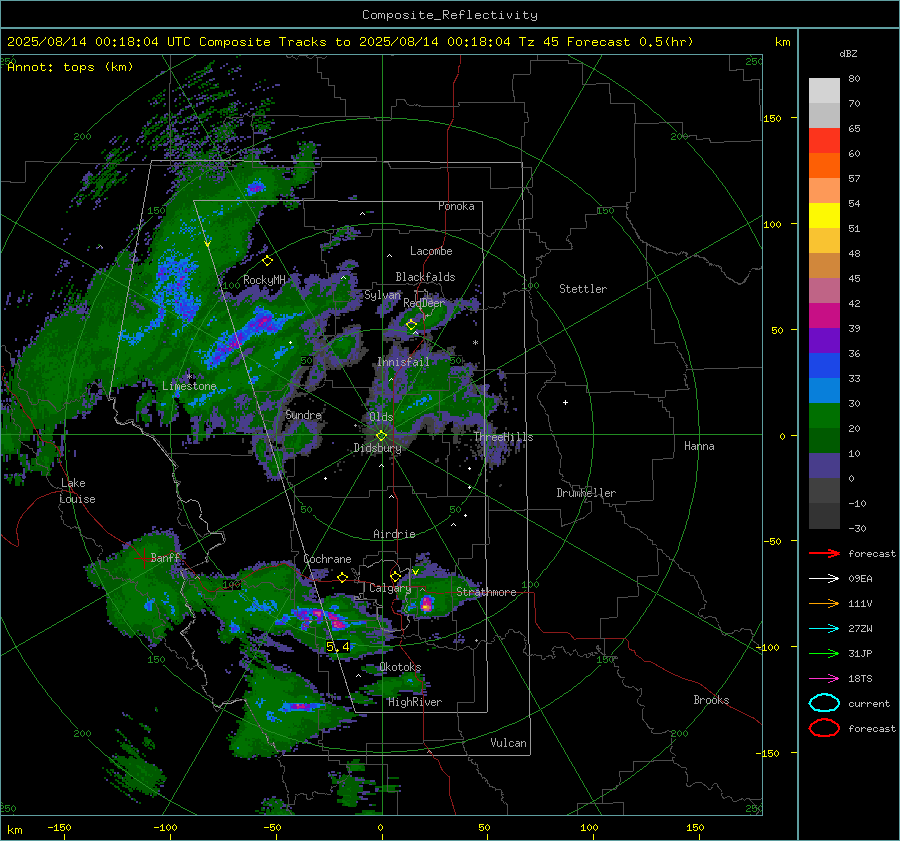Click the Ponoka city label
The width and height of the screenshot is (900, 841).
(456, 206)
